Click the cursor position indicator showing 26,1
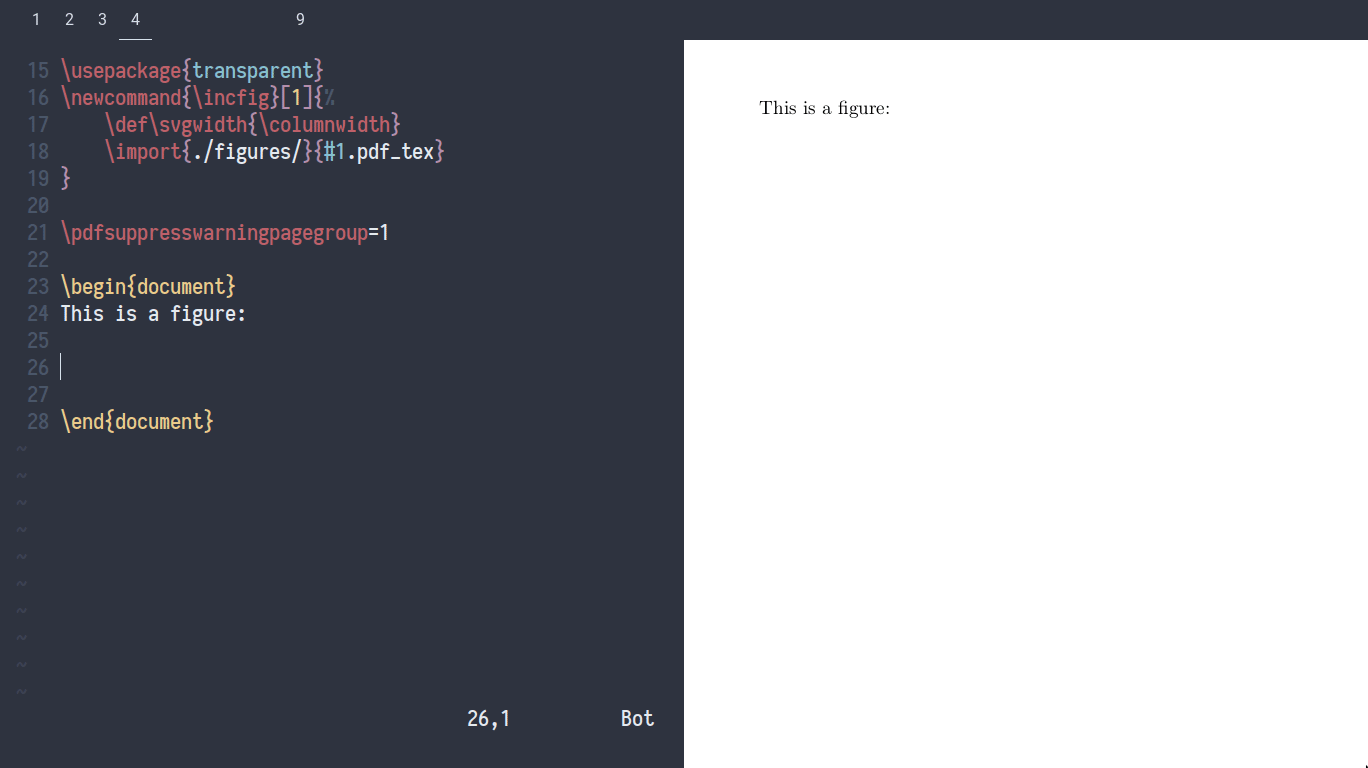 point(488,718)
